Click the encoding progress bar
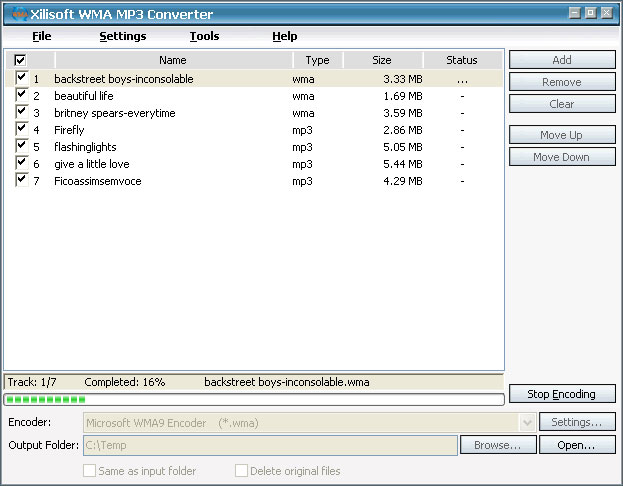Image resolution: width=623 pixels, height=486 pixels. coord(254,400)
